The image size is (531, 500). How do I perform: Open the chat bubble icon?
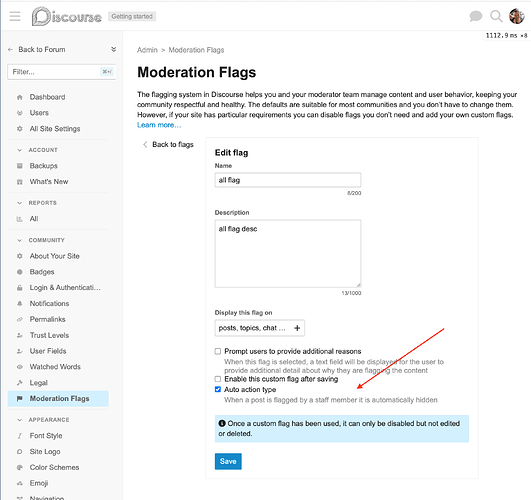[x=475, y=16]
